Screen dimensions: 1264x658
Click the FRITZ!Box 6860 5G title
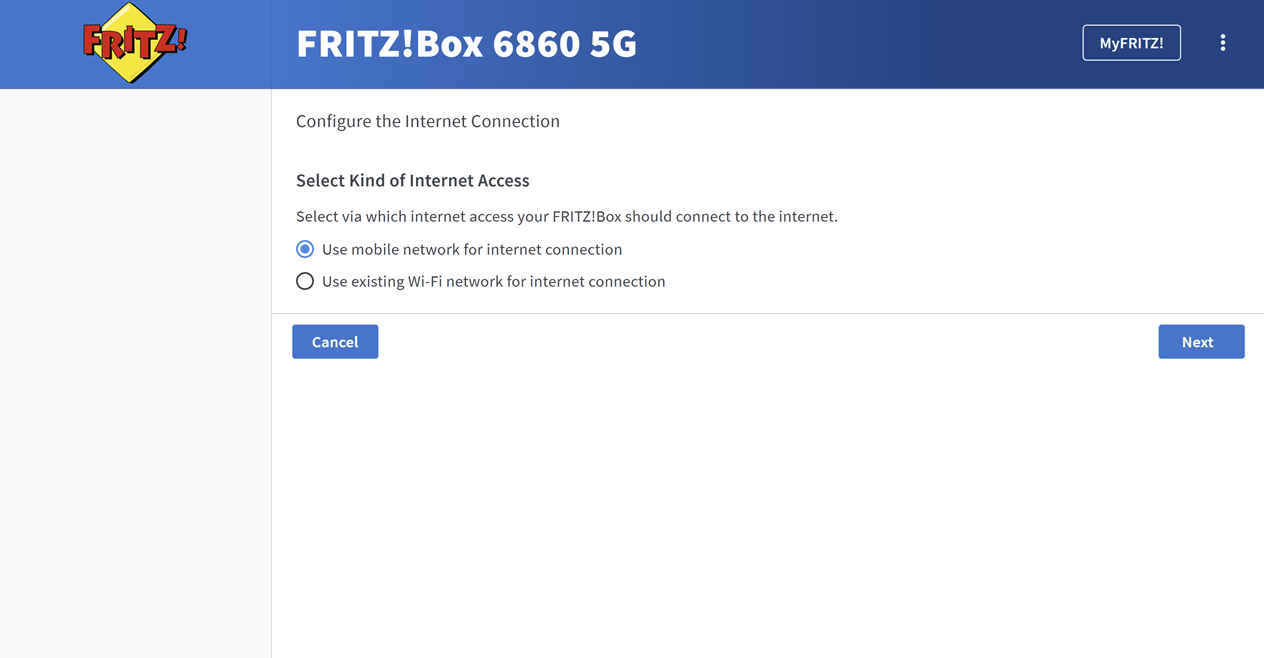click(x=466, y=44)
